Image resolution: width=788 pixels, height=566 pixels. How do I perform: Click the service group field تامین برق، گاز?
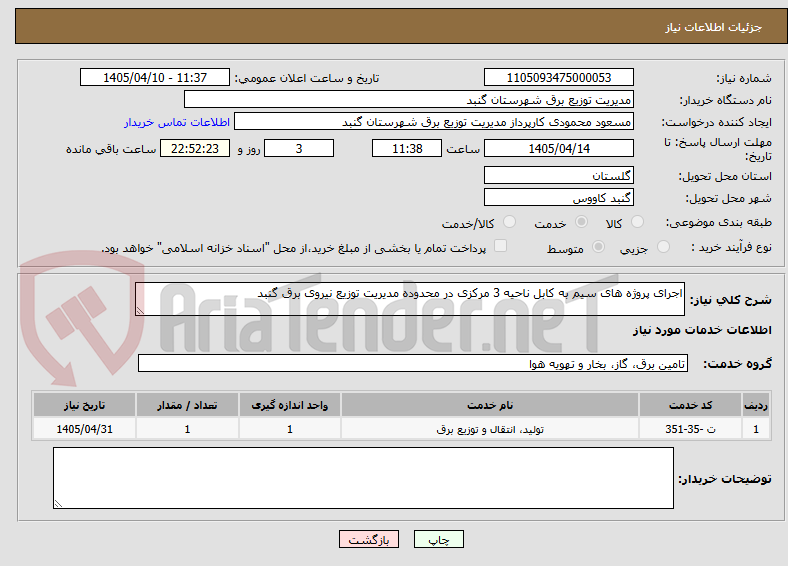(x=413, y=363)
